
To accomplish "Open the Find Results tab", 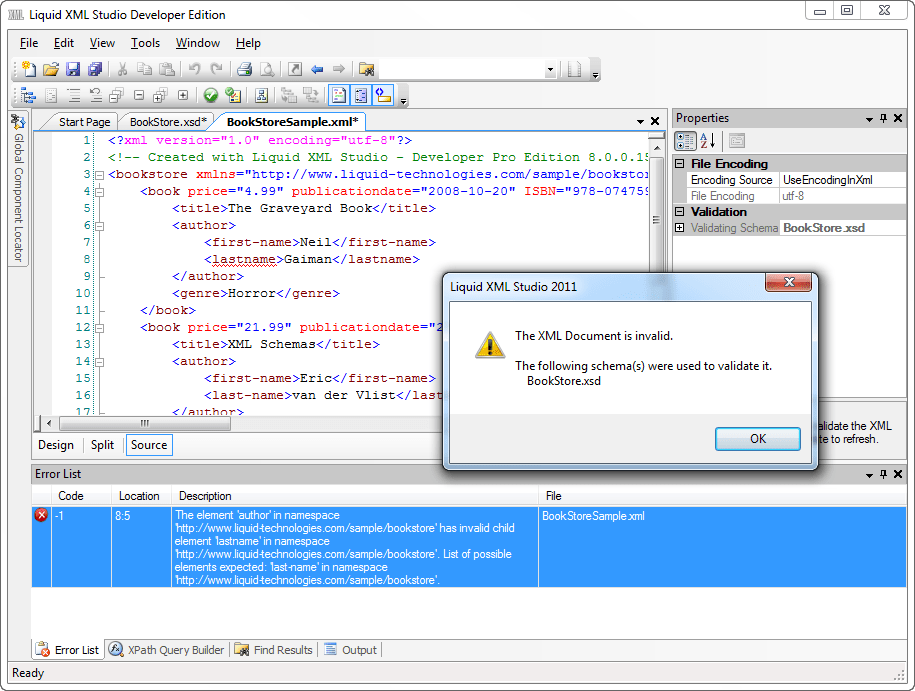I will (x=274, y=650).
